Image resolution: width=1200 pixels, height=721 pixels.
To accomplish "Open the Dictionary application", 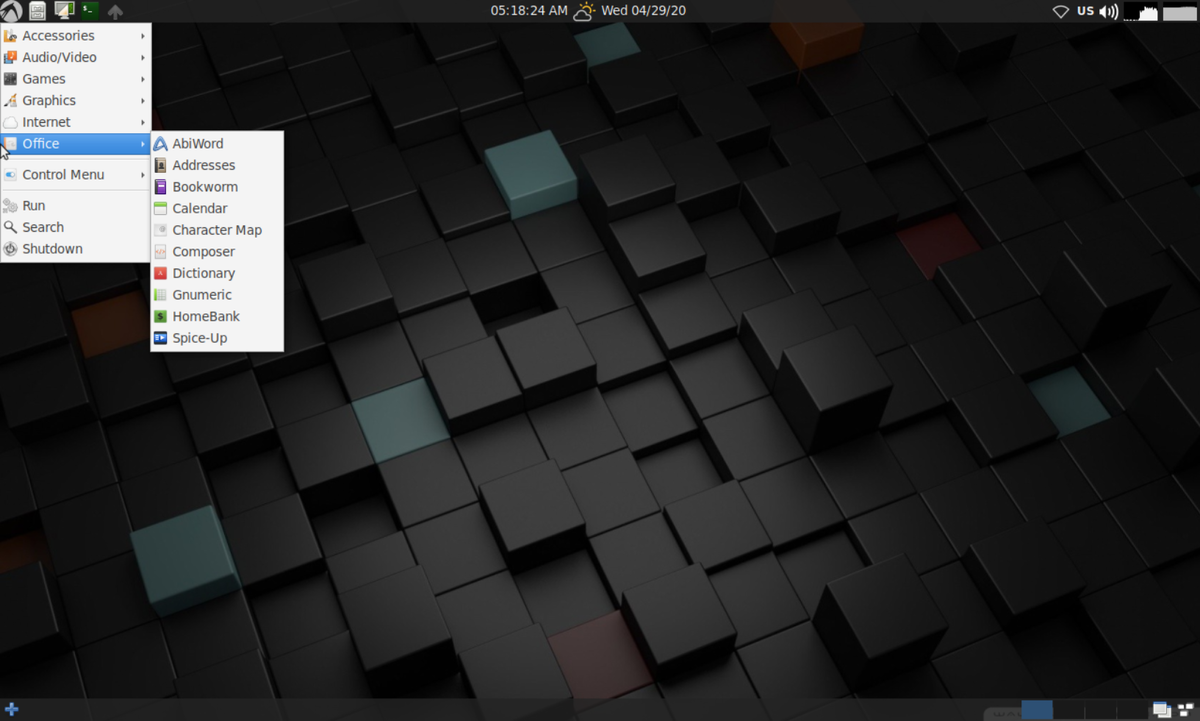I will click(x=217, y=273).
